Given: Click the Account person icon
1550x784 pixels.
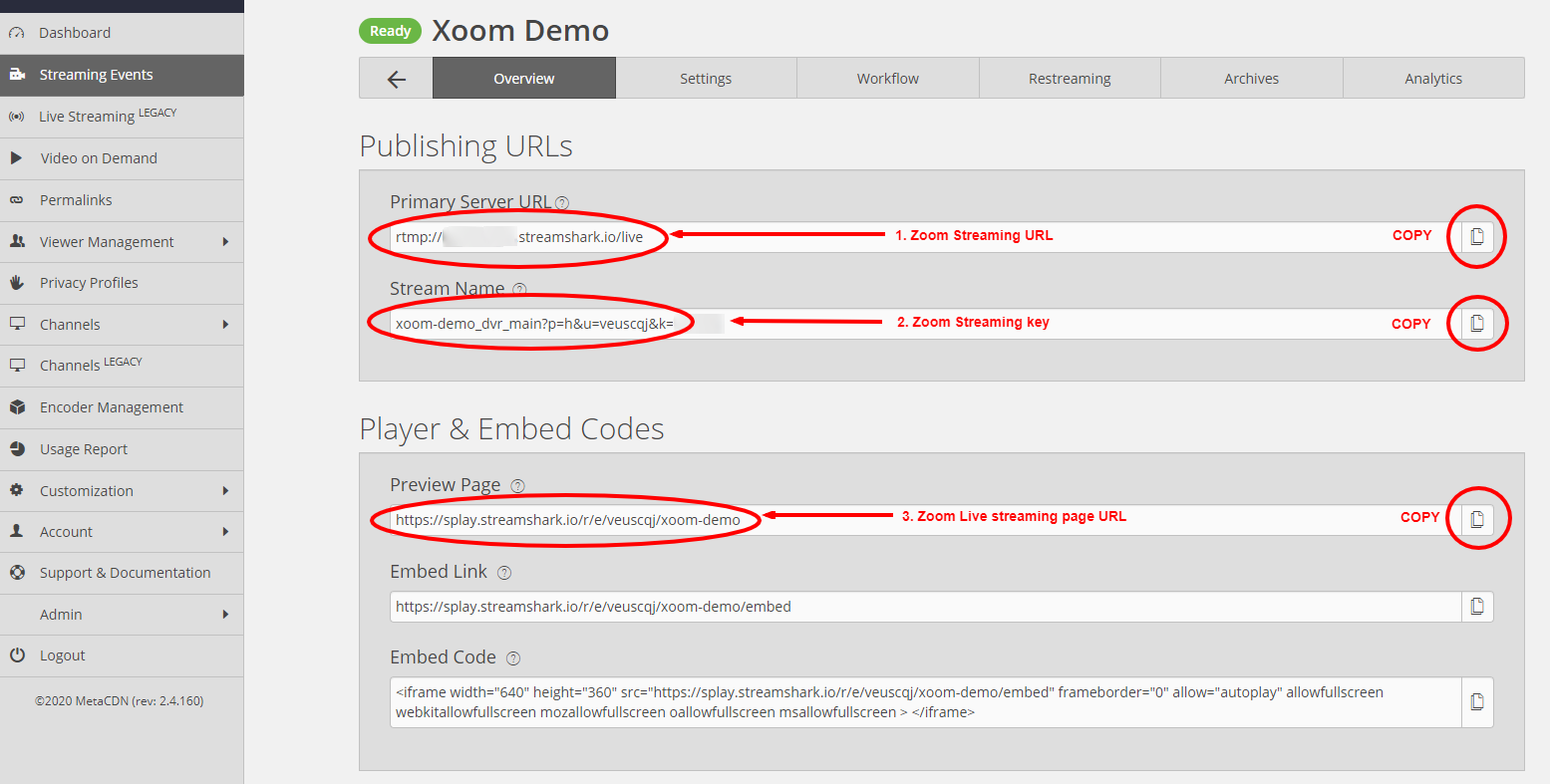Looking at the screenshot, I should click(x=17, y=532).
